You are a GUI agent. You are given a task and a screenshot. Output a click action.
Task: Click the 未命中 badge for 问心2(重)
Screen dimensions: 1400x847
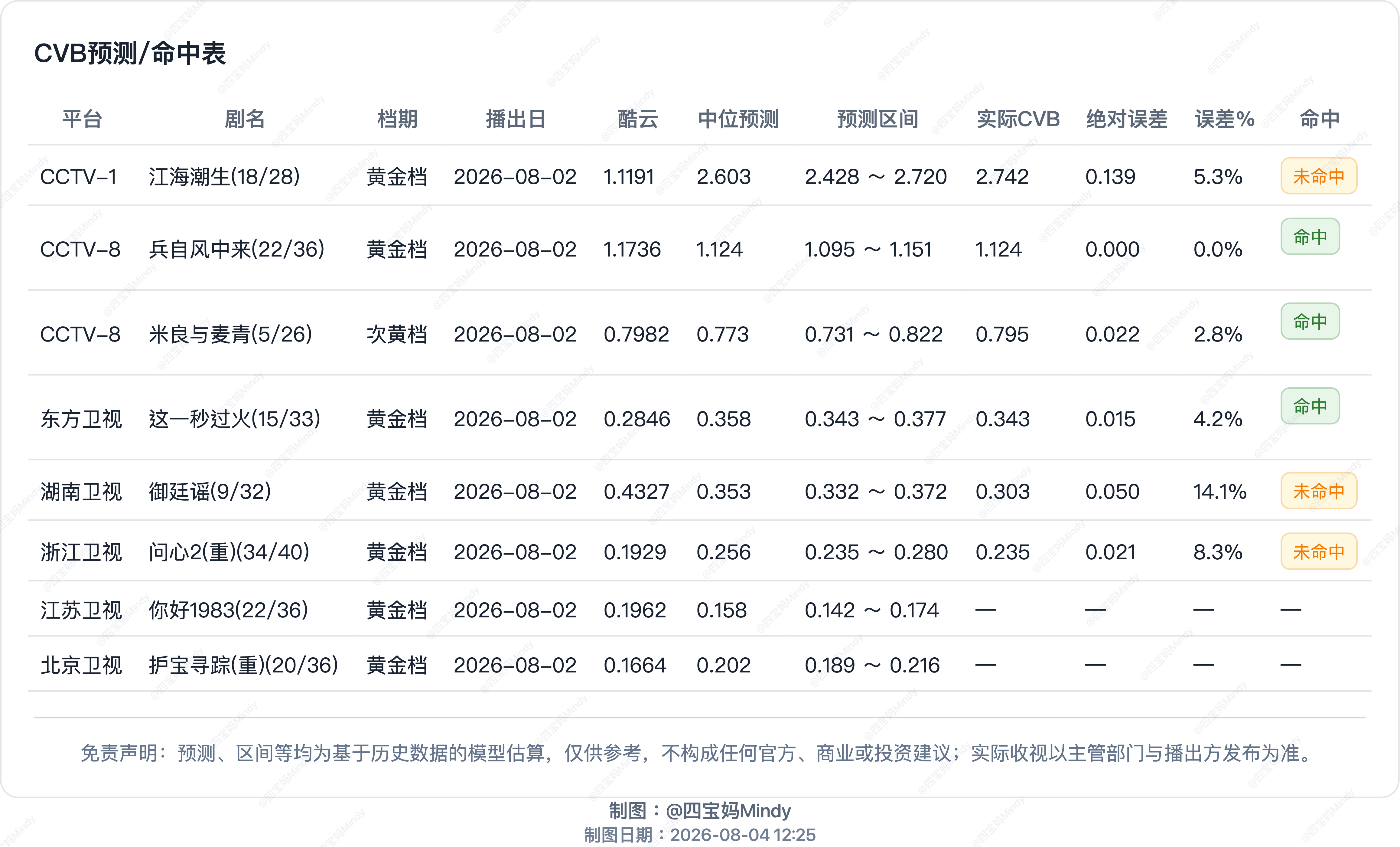(x=1319, y=551)
